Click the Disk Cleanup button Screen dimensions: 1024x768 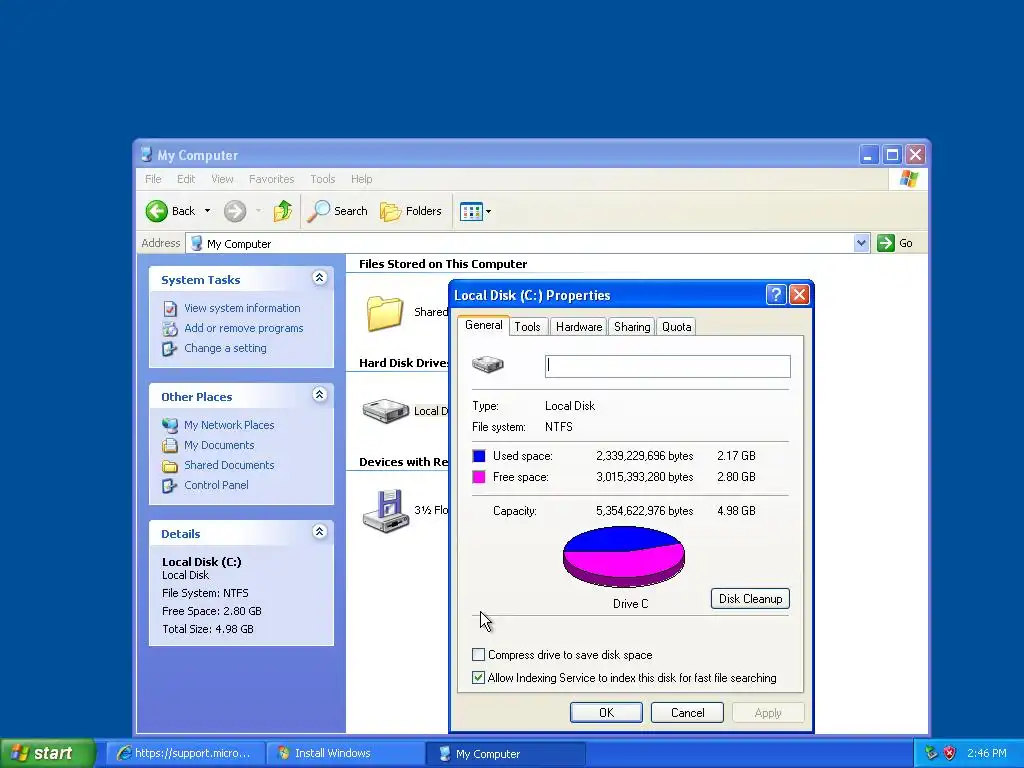[x=750, y=599]
